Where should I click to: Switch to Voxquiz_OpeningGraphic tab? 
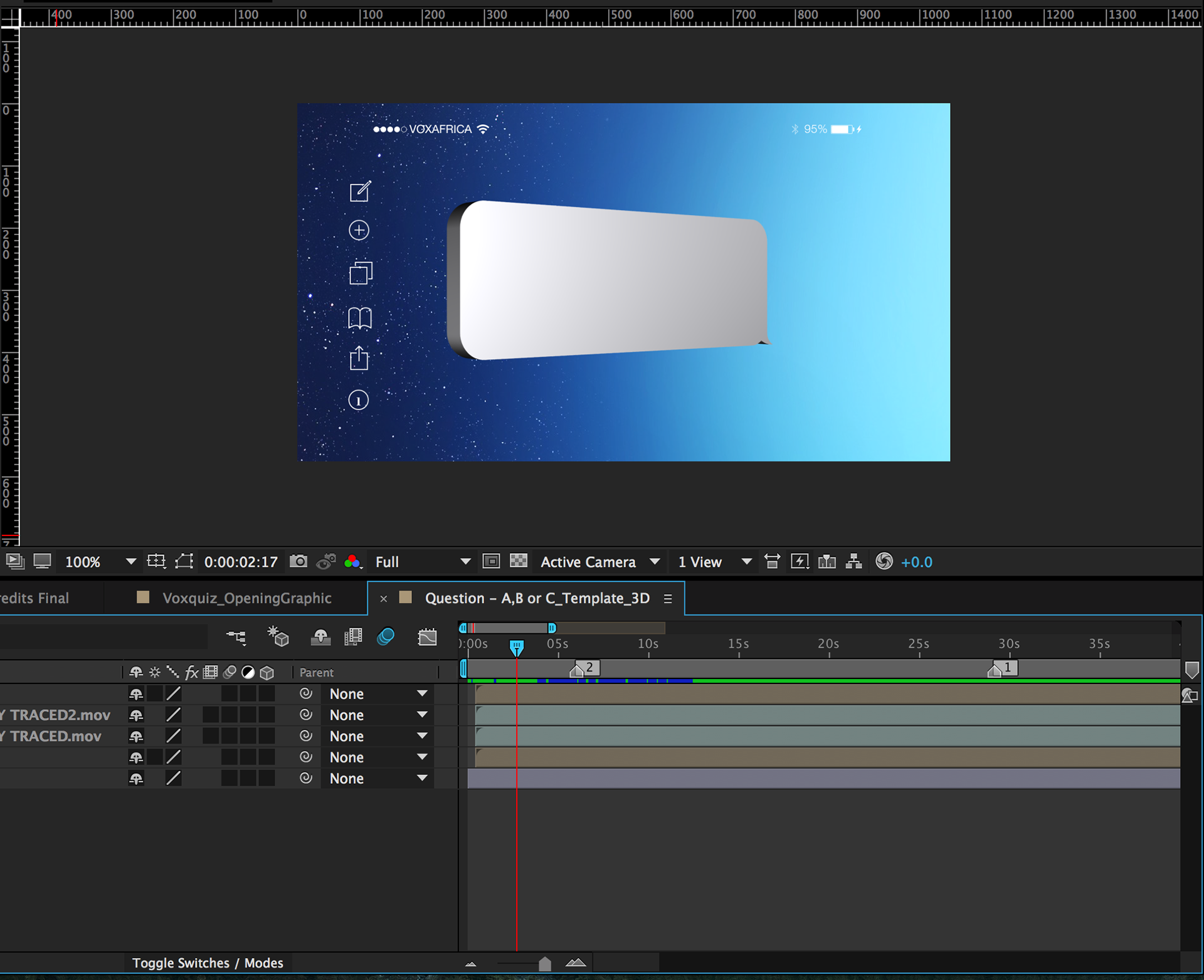[x=246, y=598]
